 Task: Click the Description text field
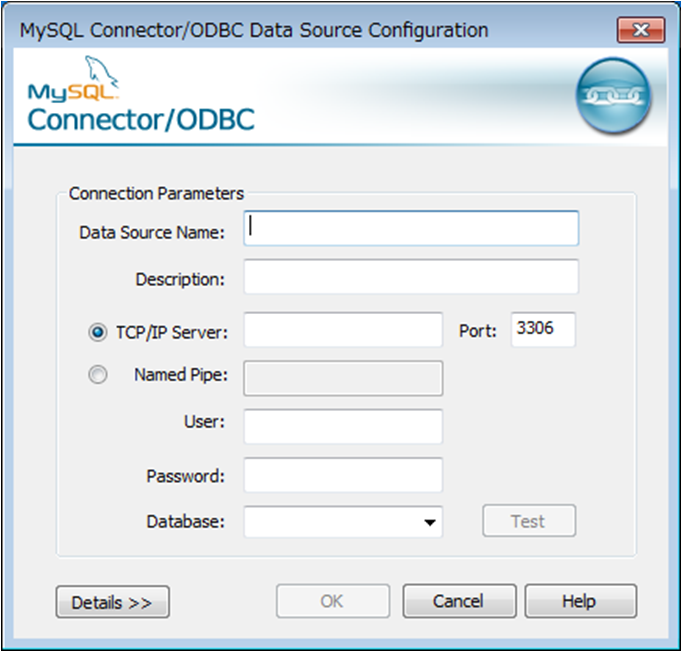click(x=411, y=277)
